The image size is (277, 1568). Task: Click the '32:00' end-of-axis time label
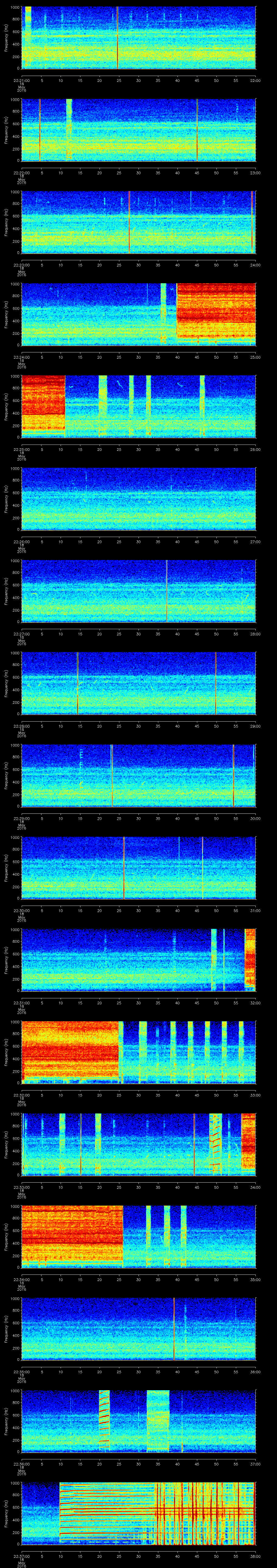[x=255, y=1003]
